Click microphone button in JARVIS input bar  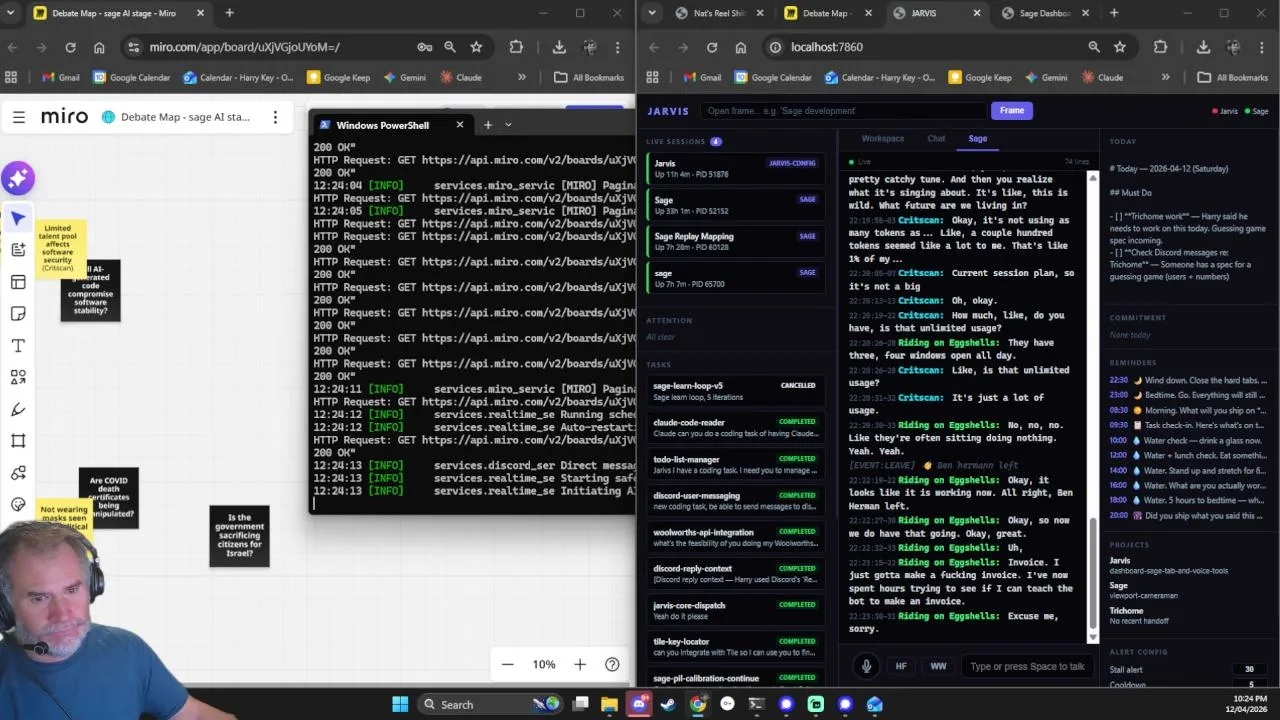[x=866, y=666]
